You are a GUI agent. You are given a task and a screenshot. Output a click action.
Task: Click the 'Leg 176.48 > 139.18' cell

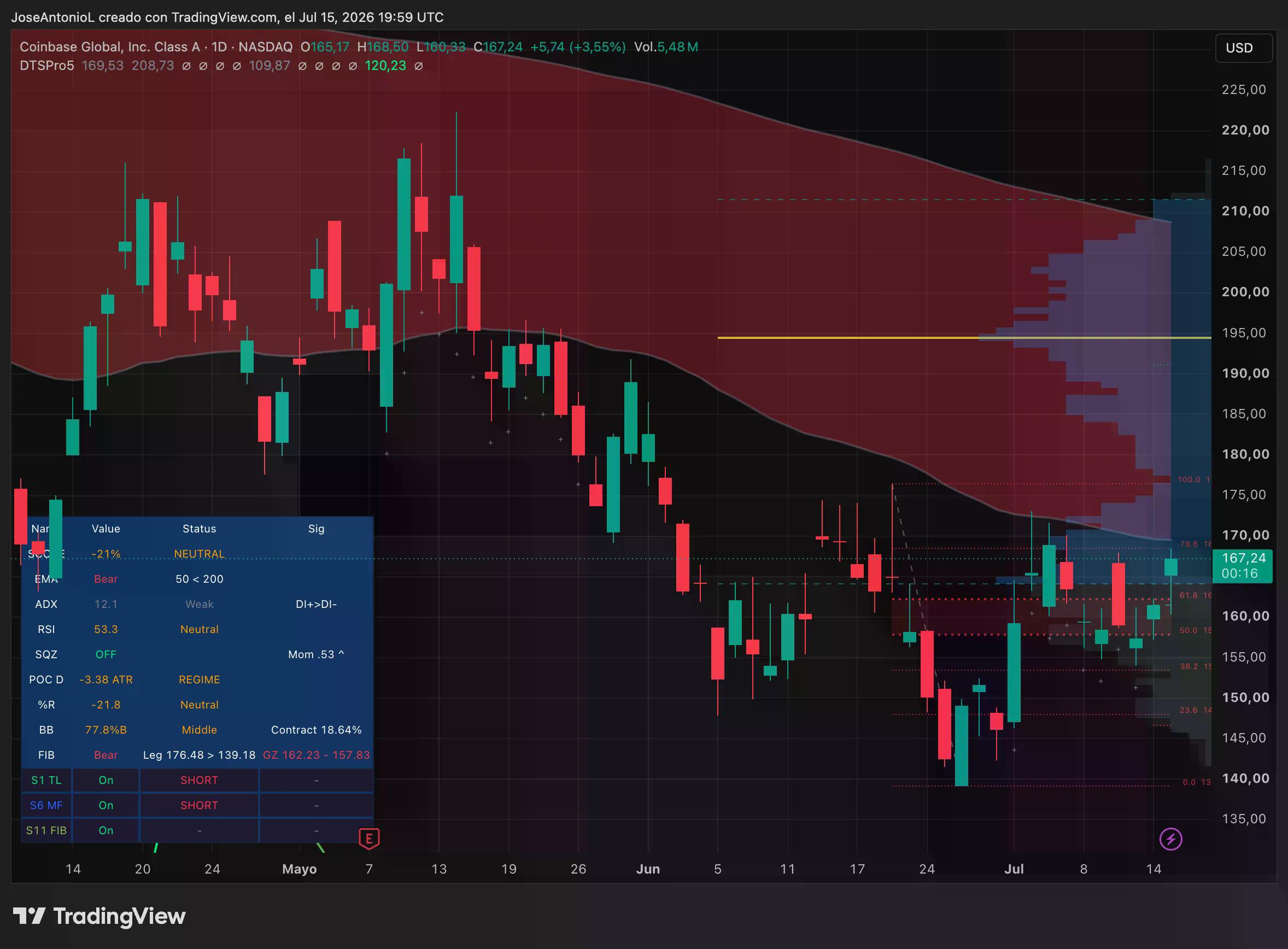200,755
